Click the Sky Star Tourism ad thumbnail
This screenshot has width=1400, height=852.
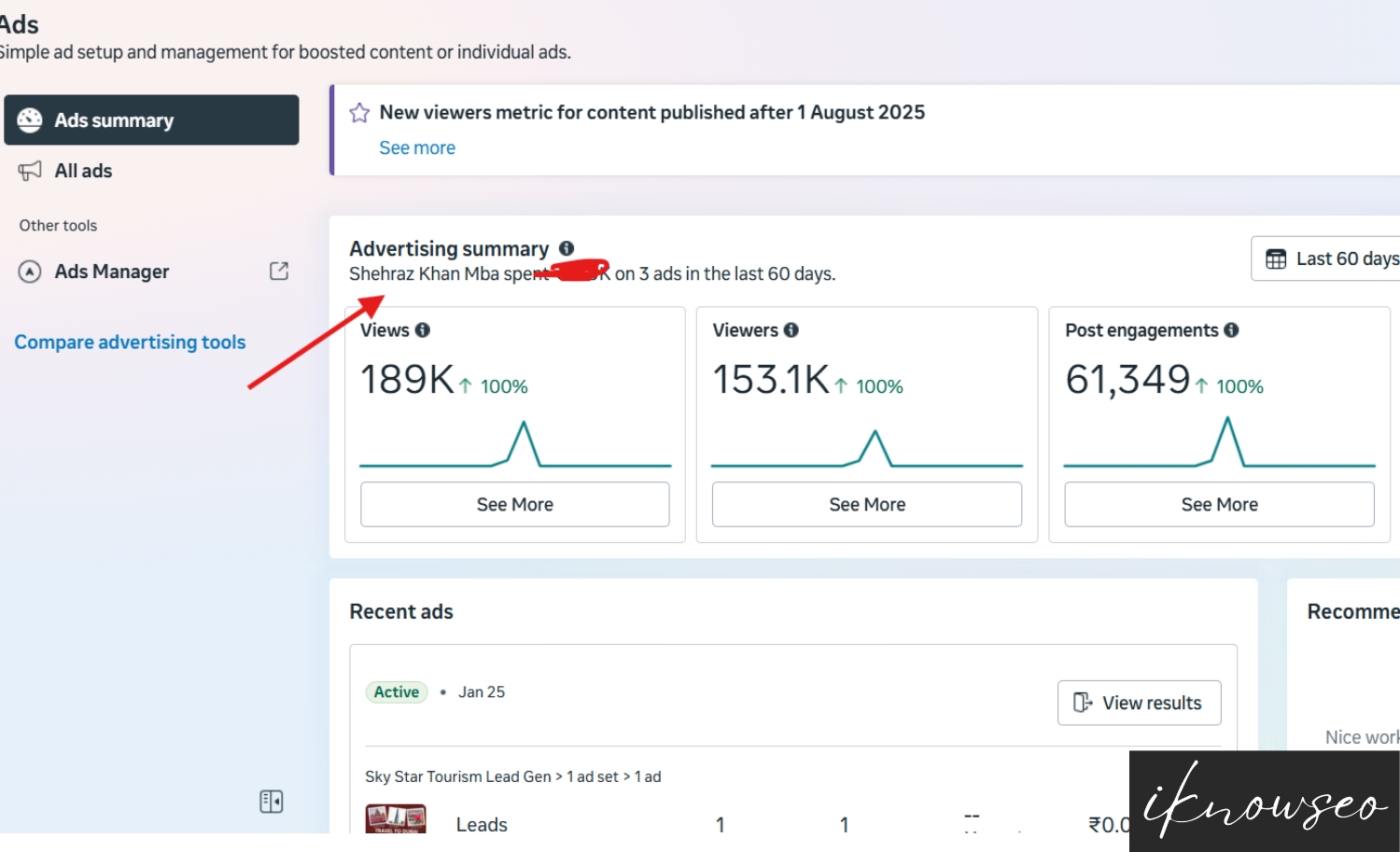click(396, 820)
